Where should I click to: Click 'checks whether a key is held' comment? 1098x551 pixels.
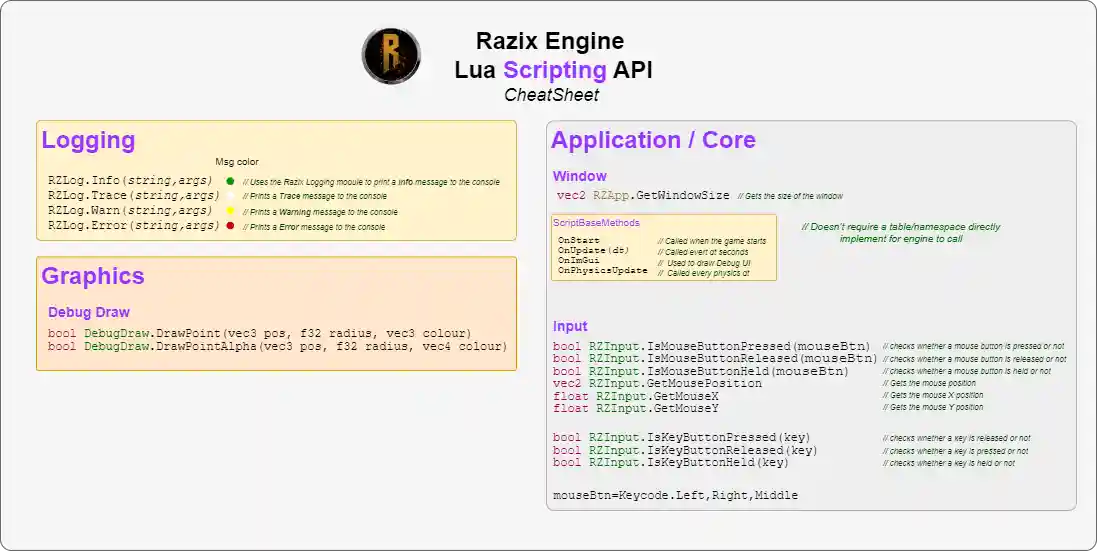tap(948, 463)
